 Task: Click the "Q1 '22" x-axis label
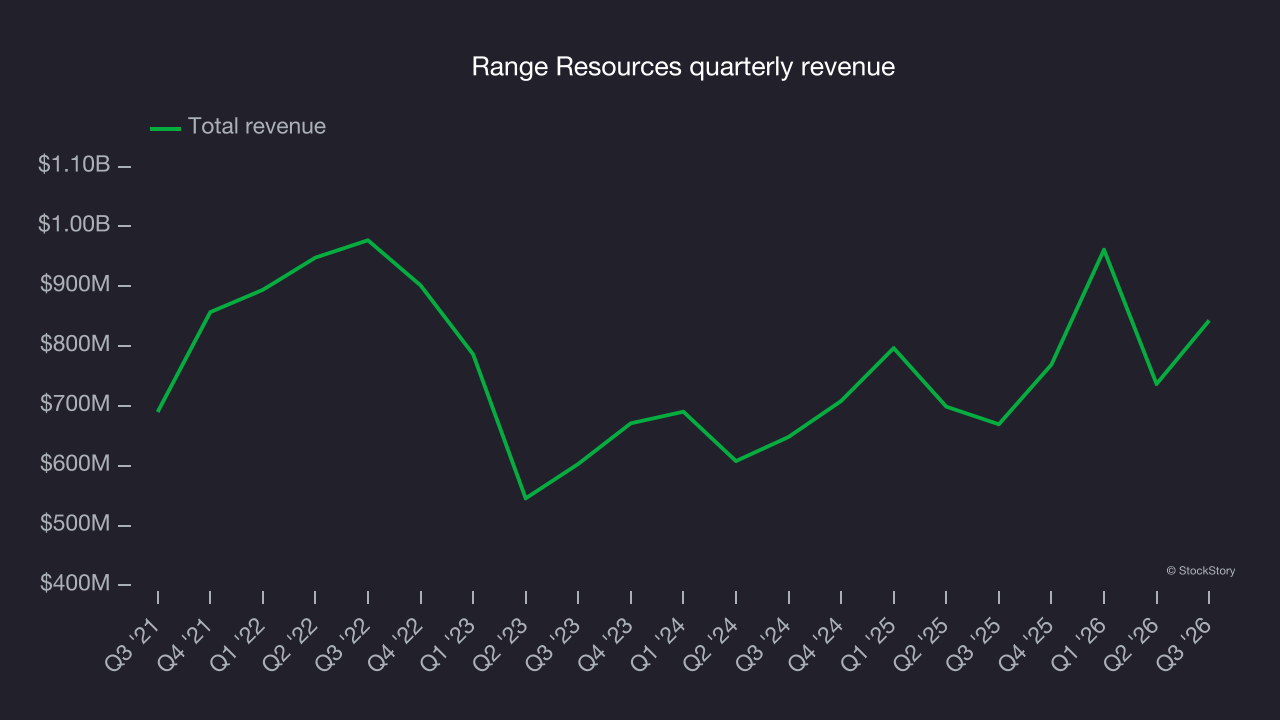pos(238,645)
